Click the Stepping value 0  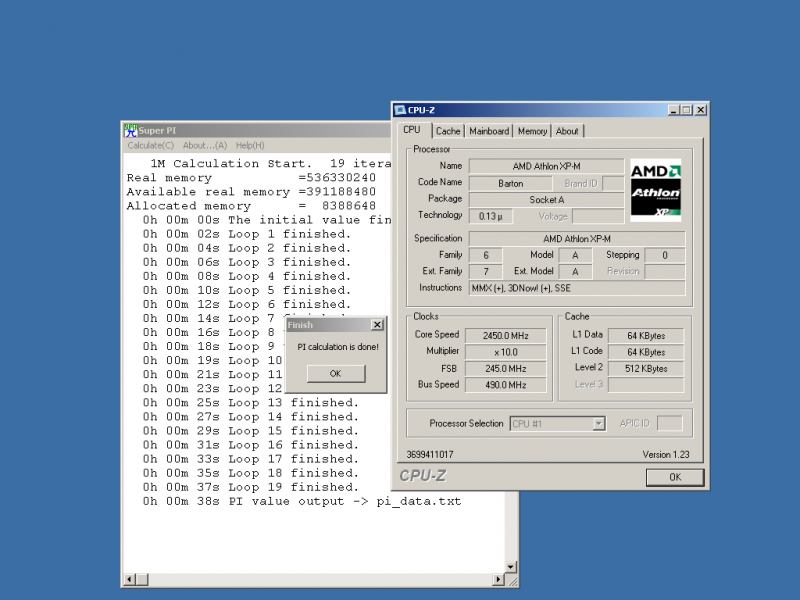665,255
